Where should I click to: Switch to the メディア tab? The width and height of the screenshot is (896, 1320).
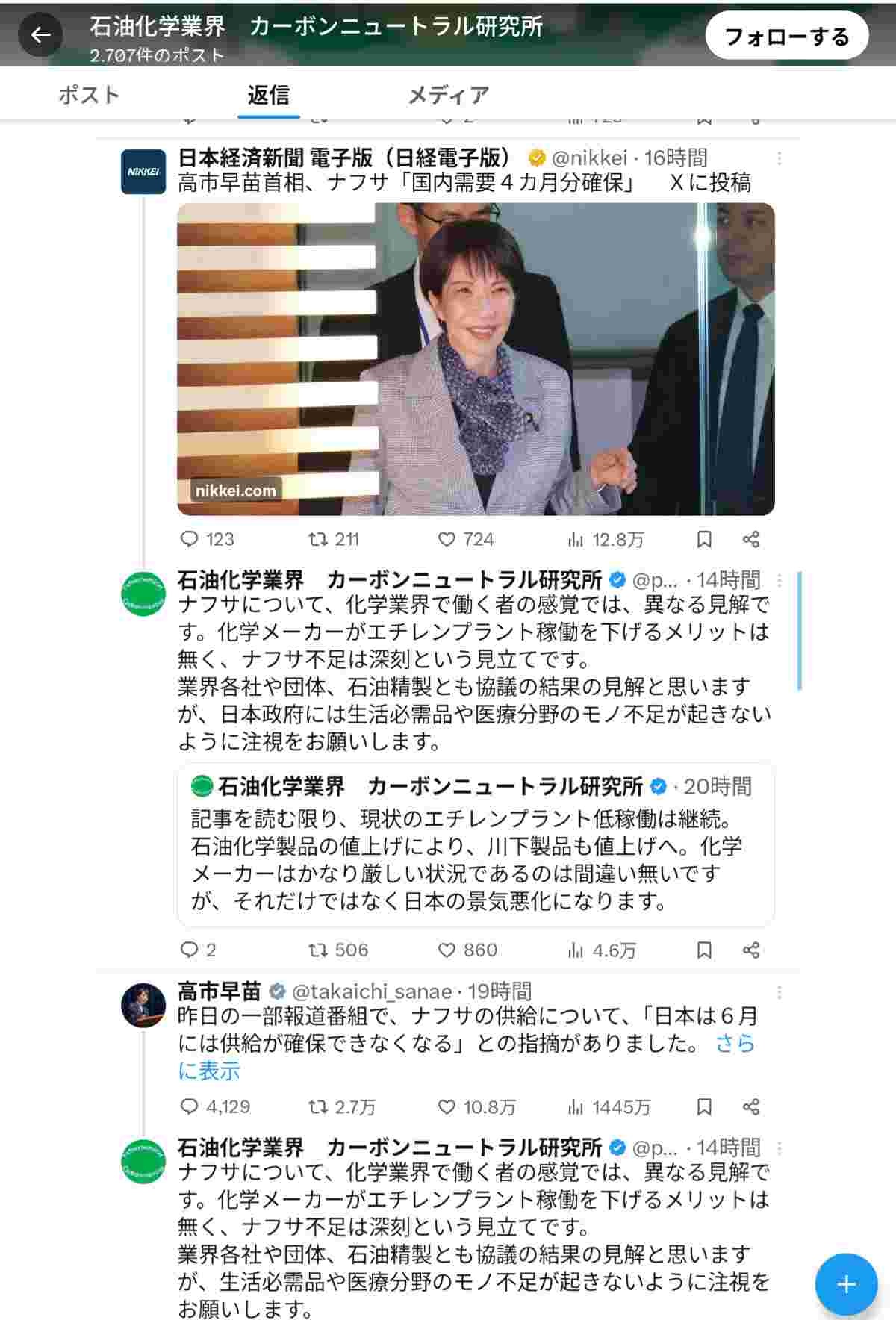[x=448, y=95]
